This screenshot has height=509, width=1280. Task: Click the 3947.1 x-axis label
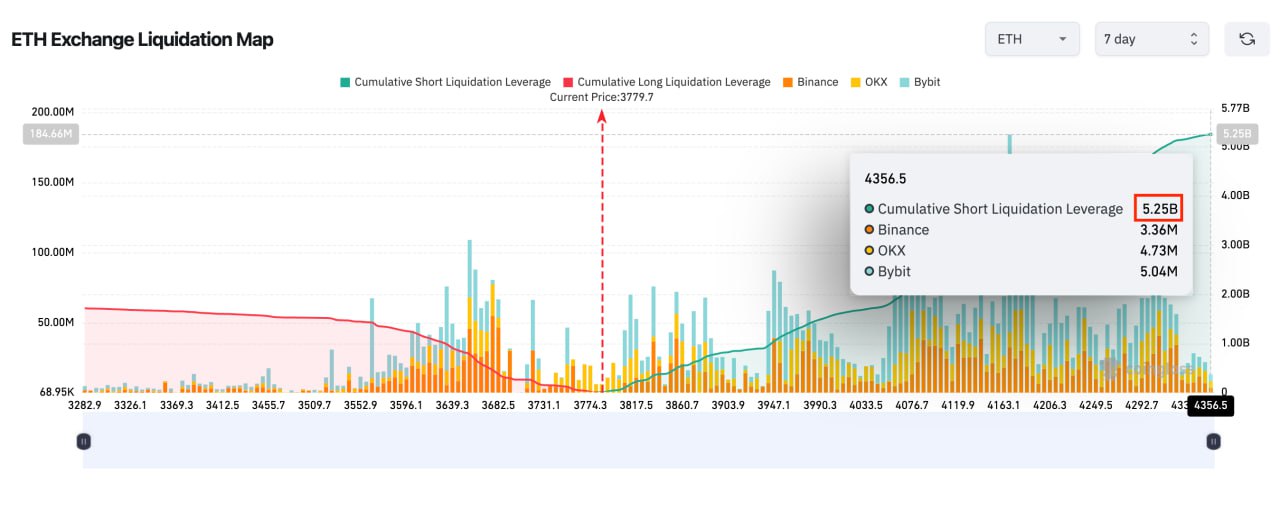pos(774,405)
